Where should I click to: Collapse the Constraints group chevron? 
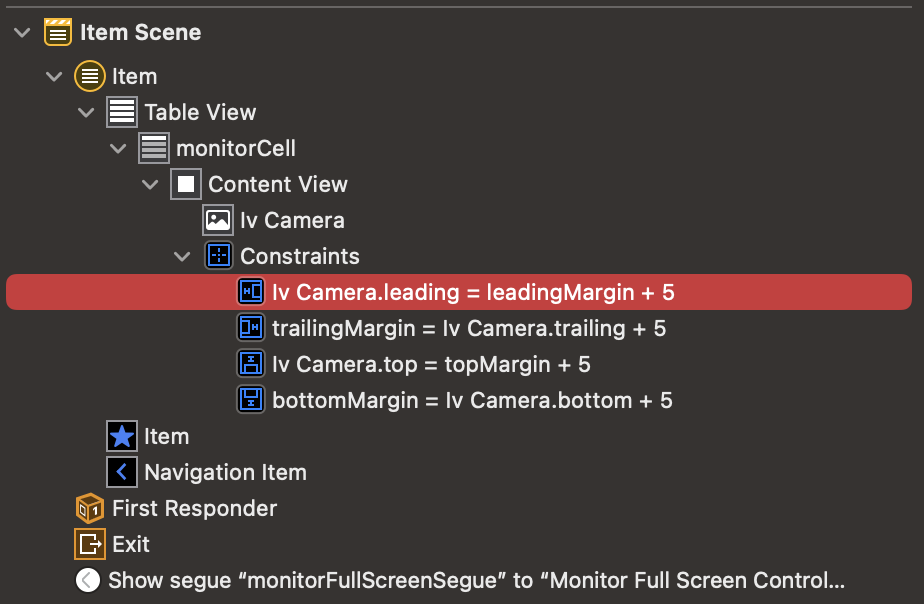click(182, 256)
